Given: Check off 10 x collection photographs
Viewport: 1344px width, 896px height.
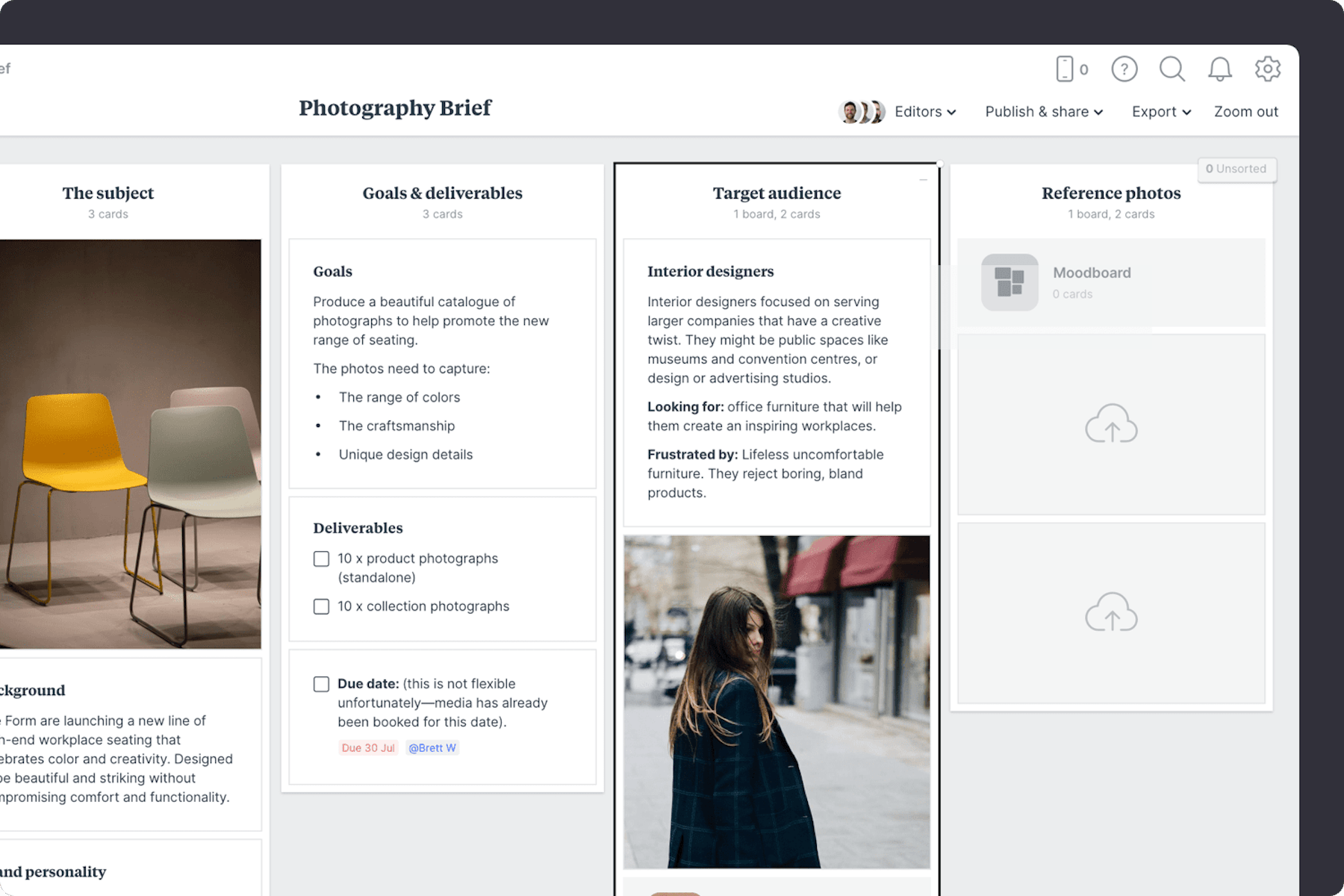Looking at the screenshot, I should click(321, 606).
